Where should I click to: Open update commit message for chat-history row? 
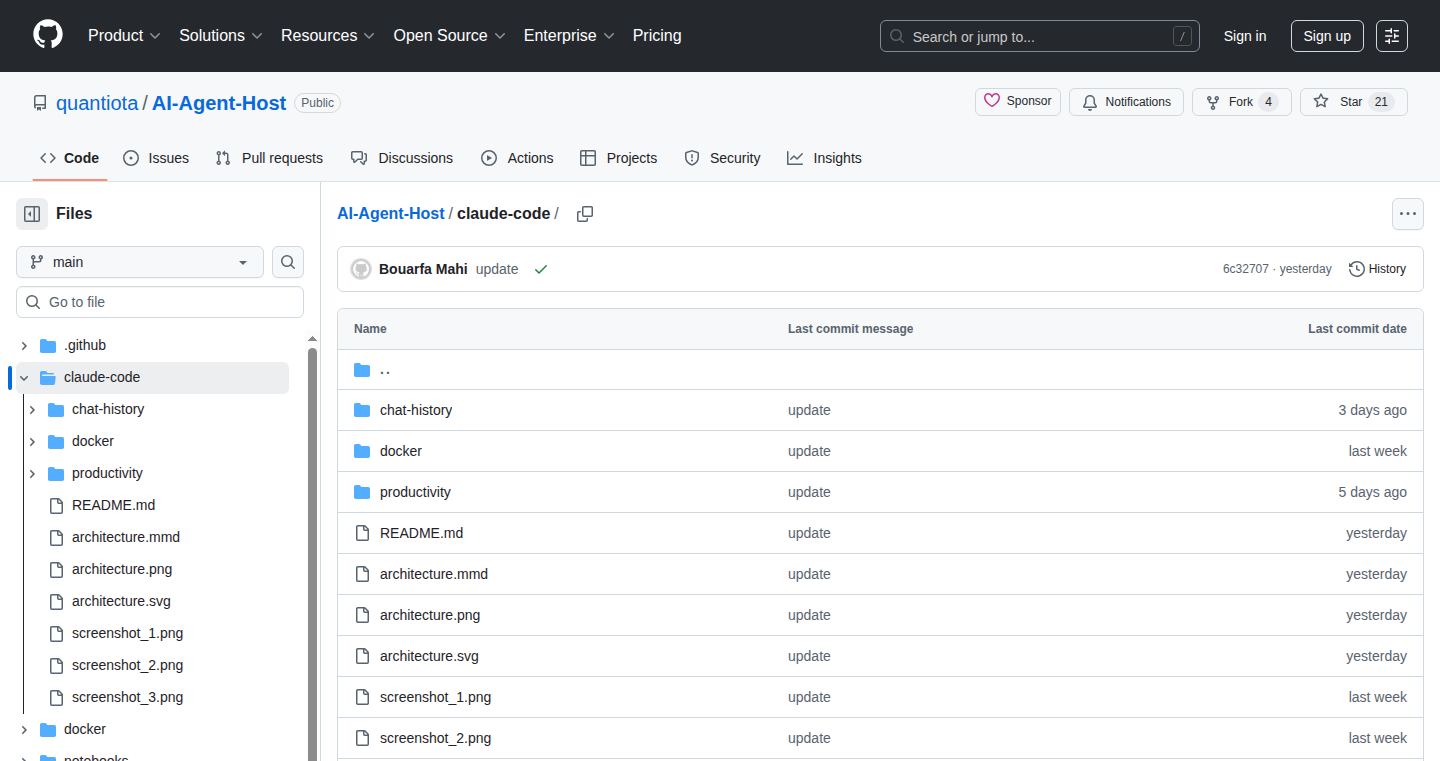tap(809, 410)
